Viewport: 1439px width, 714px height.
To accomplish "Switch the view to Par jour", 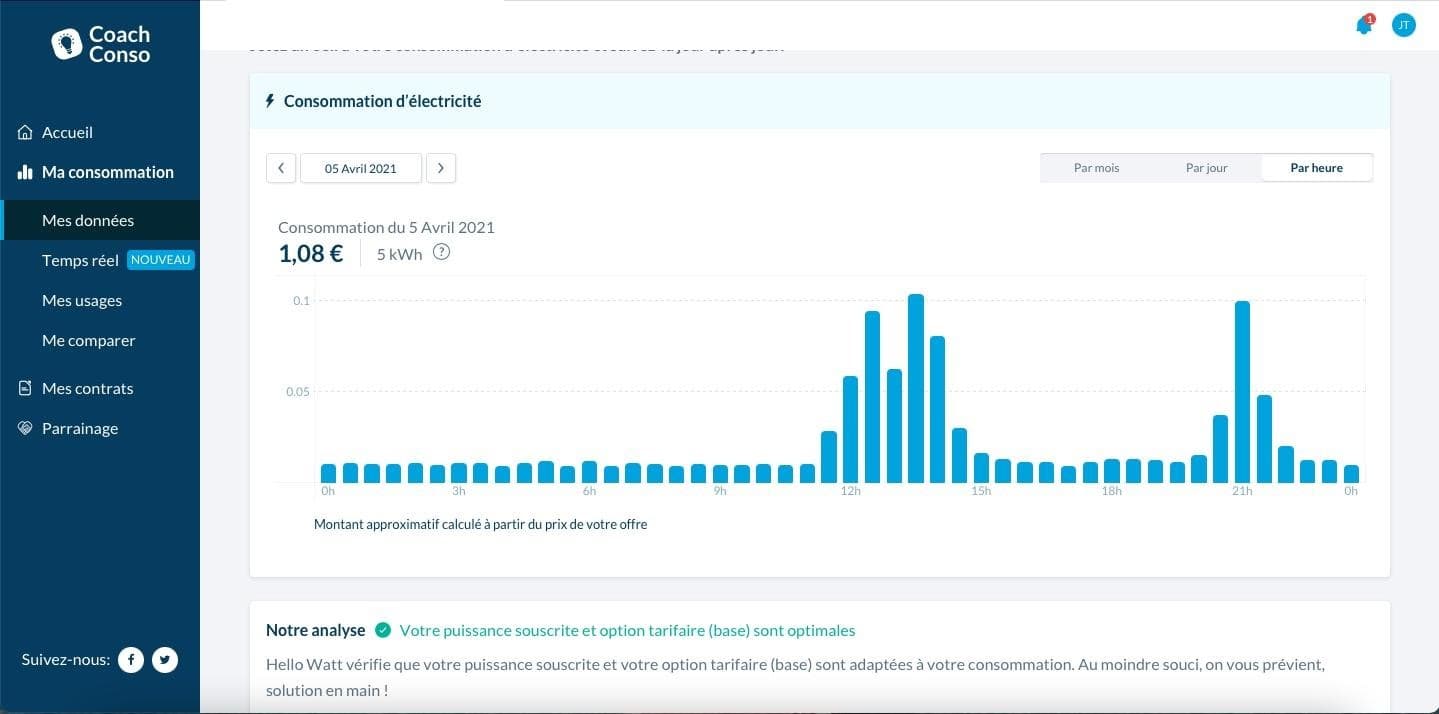I will 1206,168.
